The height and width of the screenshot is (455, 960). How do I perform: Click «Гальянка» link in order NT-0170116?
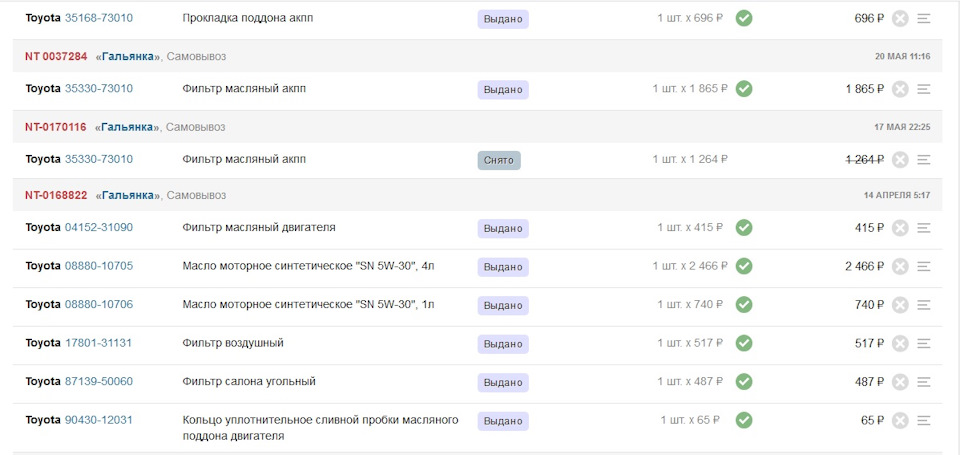[x=127, y=127]
